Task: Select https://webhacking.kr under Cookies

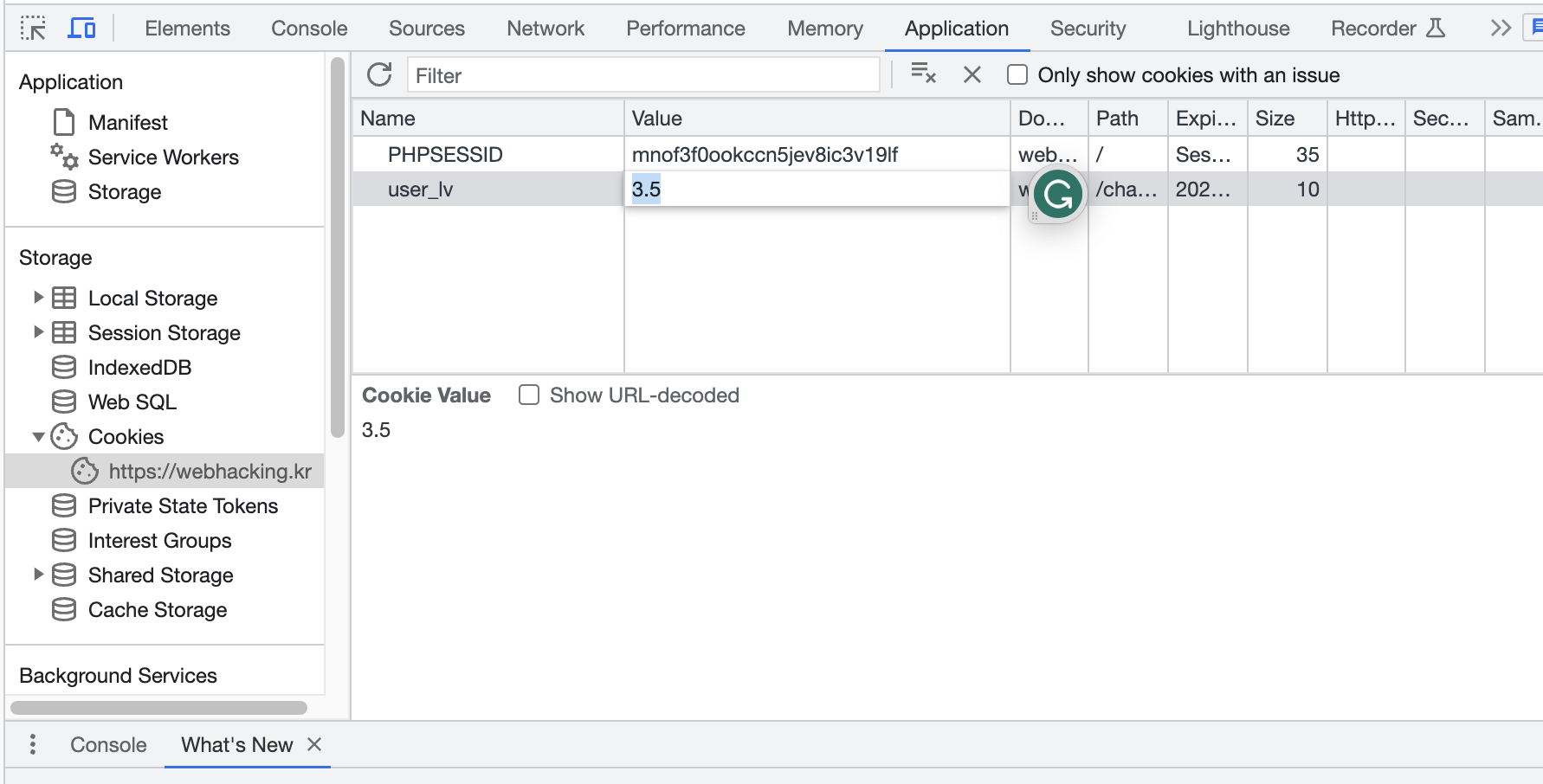Action: (210, 471)
